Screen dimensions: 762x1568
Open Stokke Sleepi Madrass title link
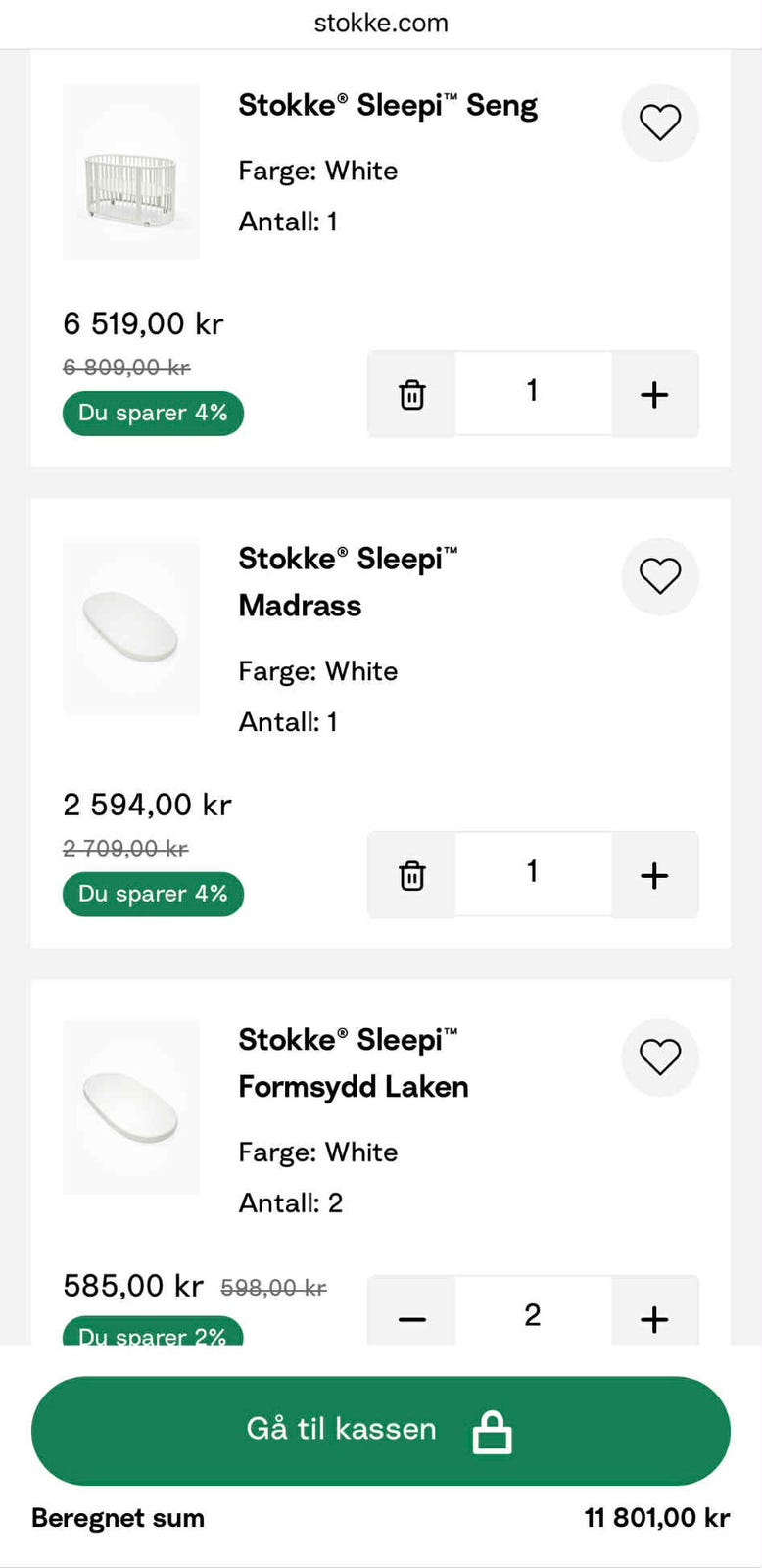coord(348,582)
